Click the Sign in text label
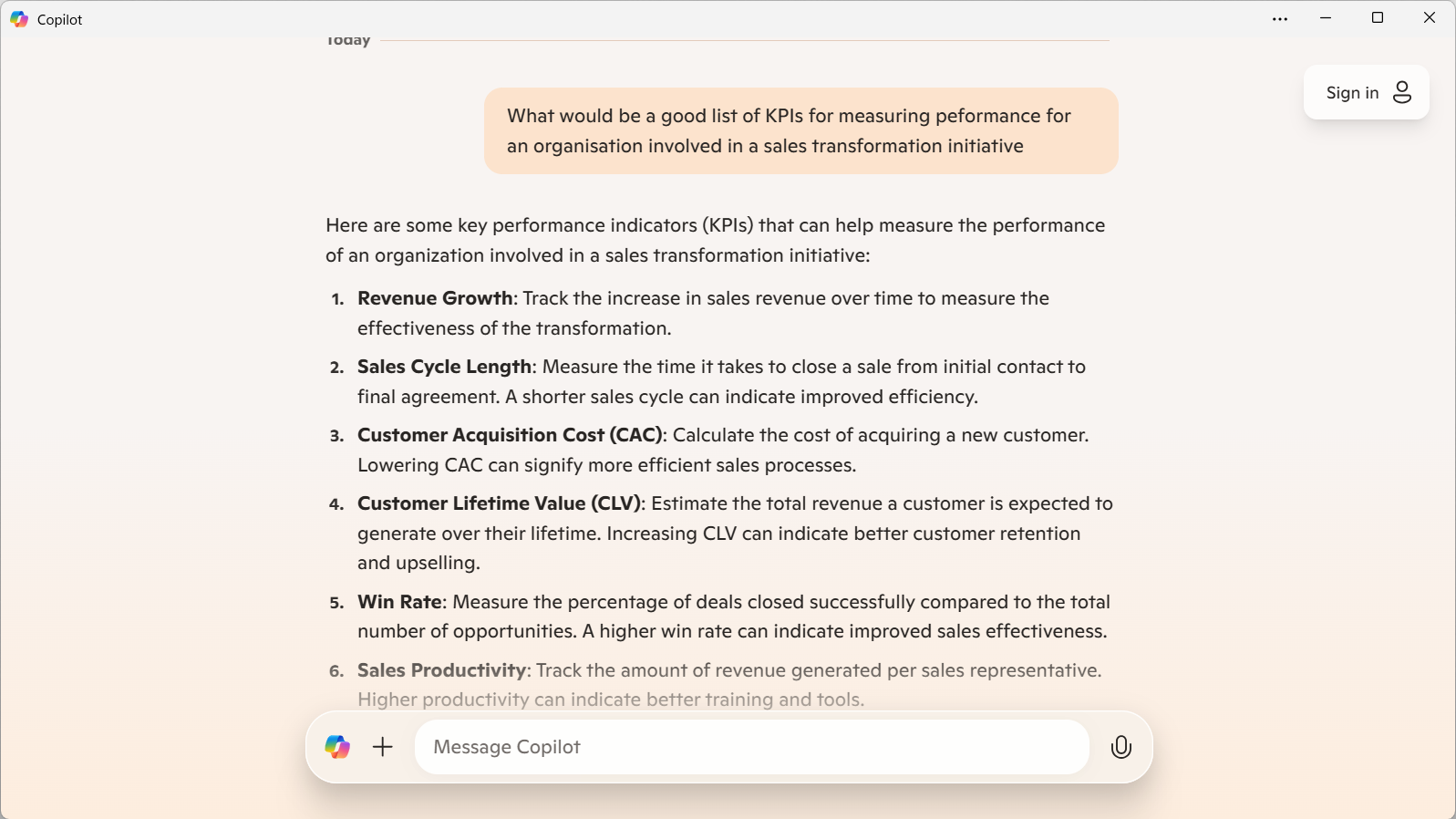Viewport: 1456px width, 819px height. pyautogui.click(x=1352, y=92)
